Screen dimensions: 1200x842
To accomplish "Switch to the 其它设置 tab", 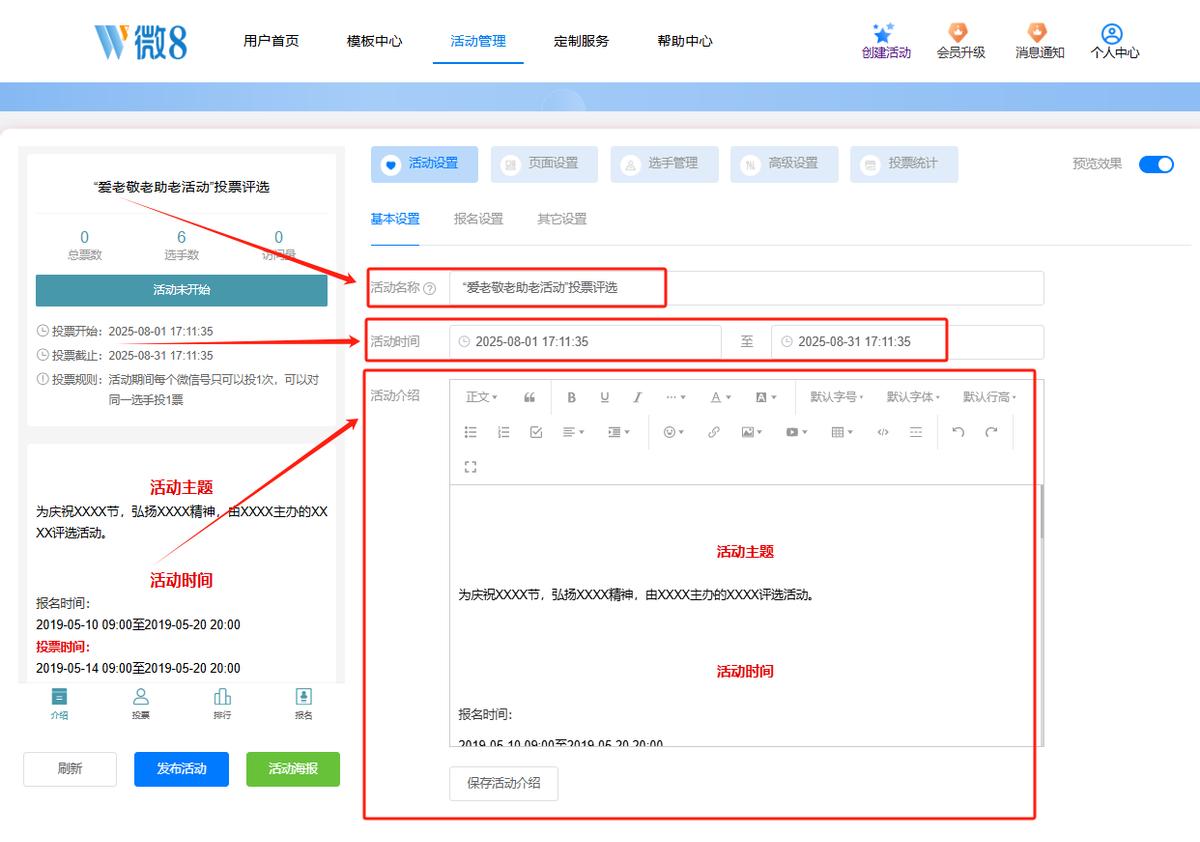I will (562, 219).
